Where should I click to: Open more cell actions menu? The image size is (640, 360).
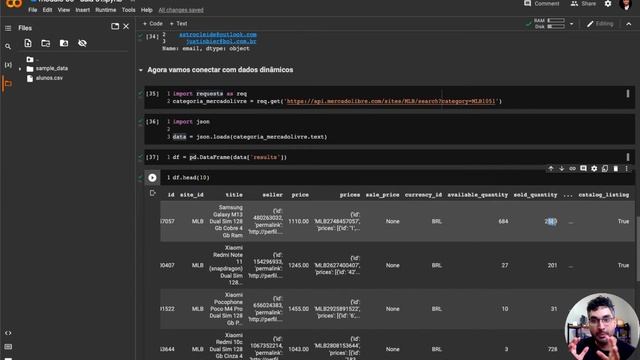(x=627, y=169)
